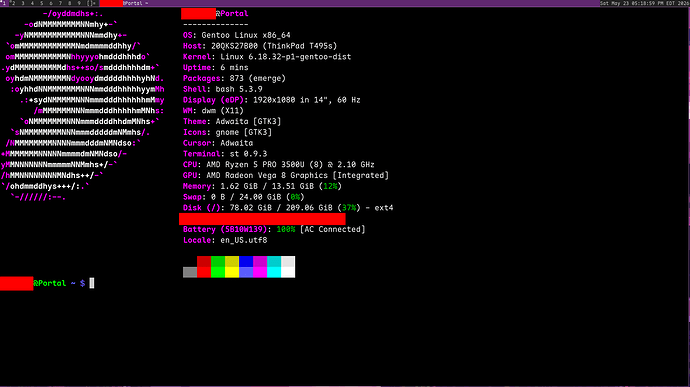Click the 'Icons: gnome [GTK3]' line
Screen dimensions: 690x387
pyautogui.click(x=228, y=132)
